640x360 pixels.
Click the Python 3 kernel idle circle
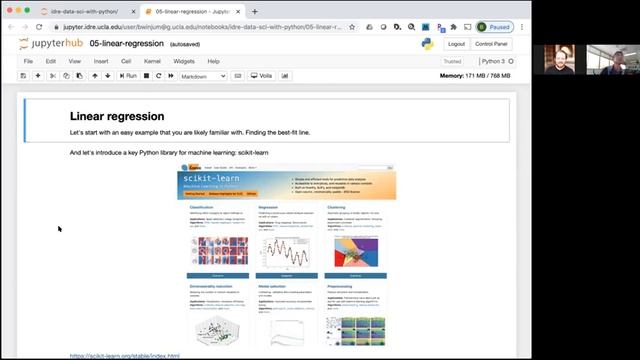[511, 61]
